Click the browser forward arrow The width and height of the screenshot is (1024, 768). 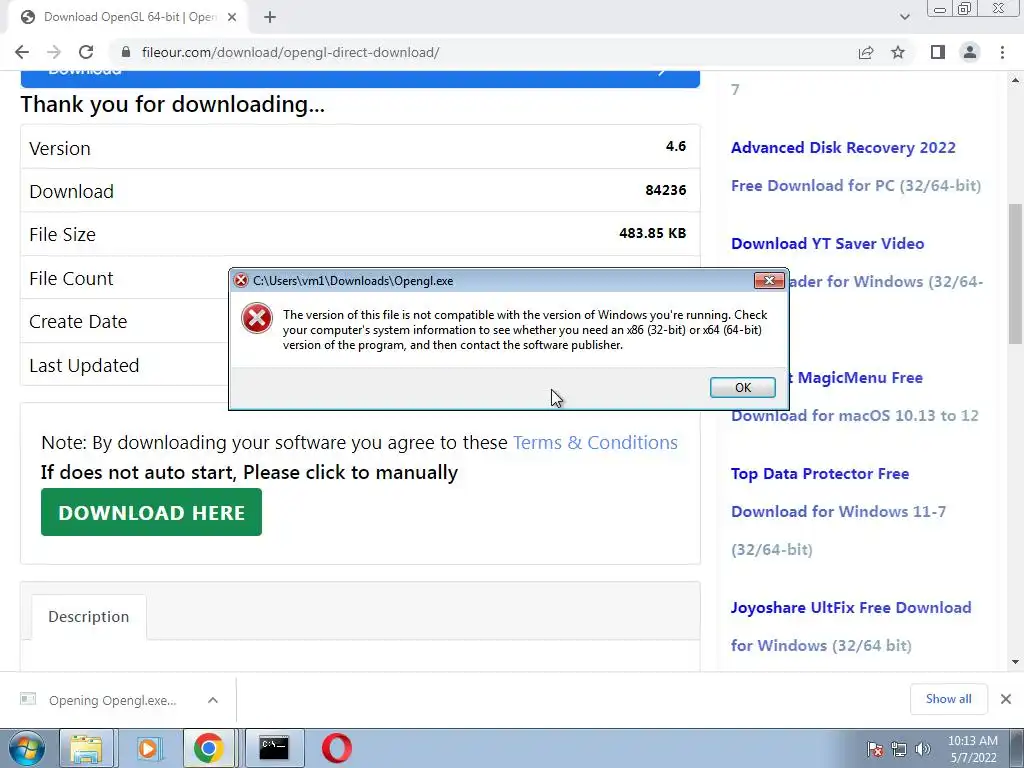[54, 52]
